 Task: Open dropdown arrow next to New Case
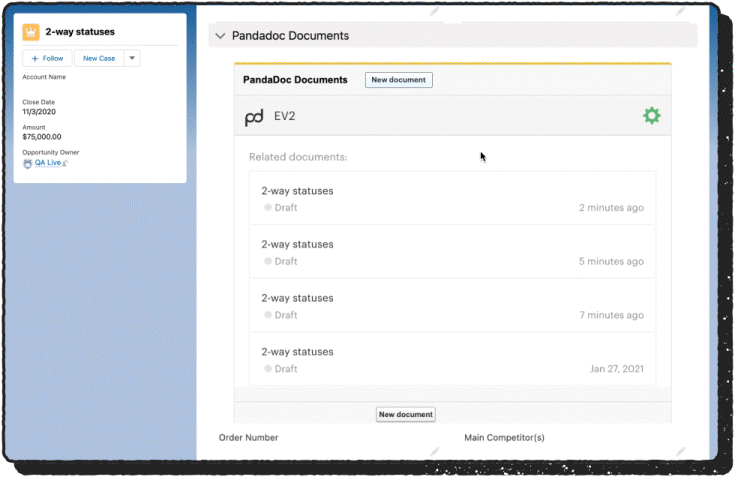pyautogui.click(x=132, y=58)
